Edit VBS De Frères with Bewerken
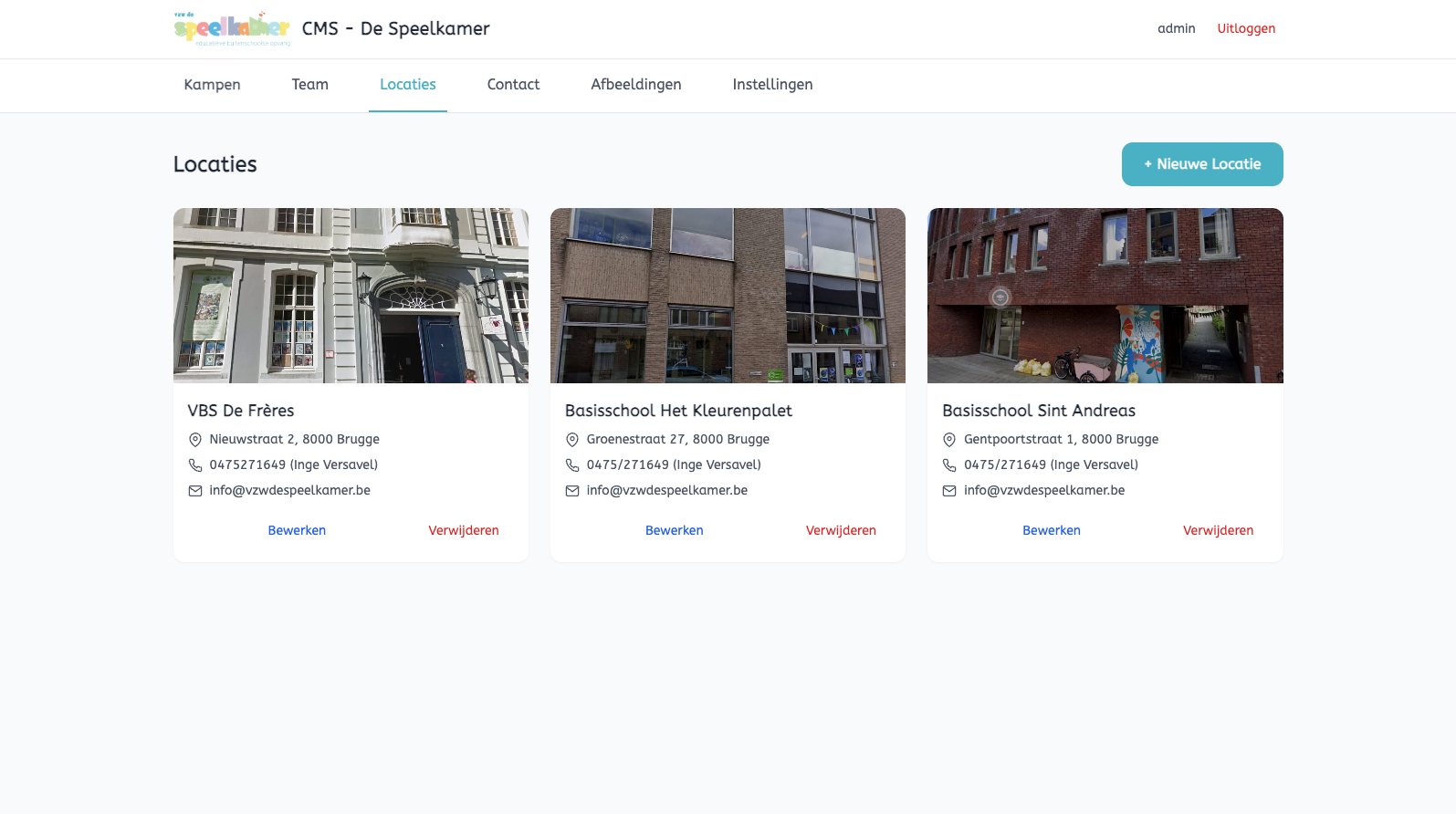This screenshot has width=1456, height=814. 297,530
